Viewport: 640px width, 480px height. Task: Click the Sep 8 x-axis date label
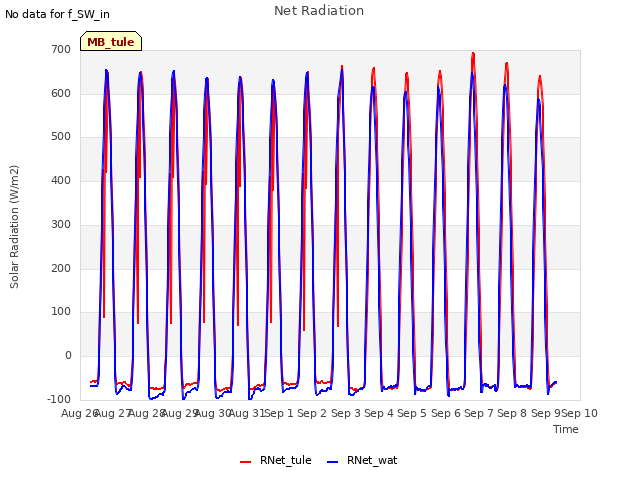click(x=512, y=413)
